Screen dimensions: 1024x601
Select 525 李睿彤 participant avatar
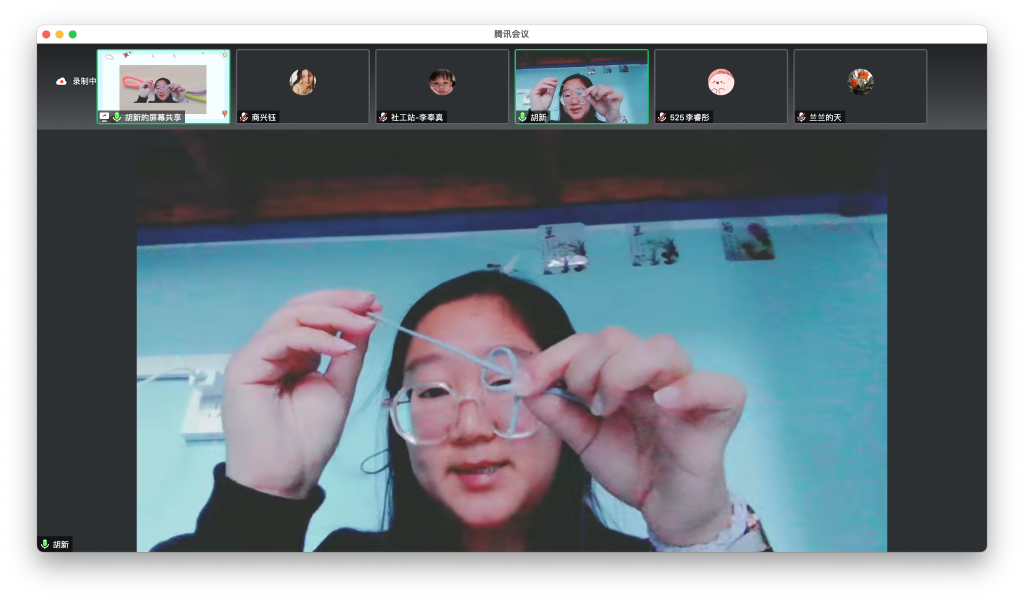pyautogui.click(x=720, y=82)
